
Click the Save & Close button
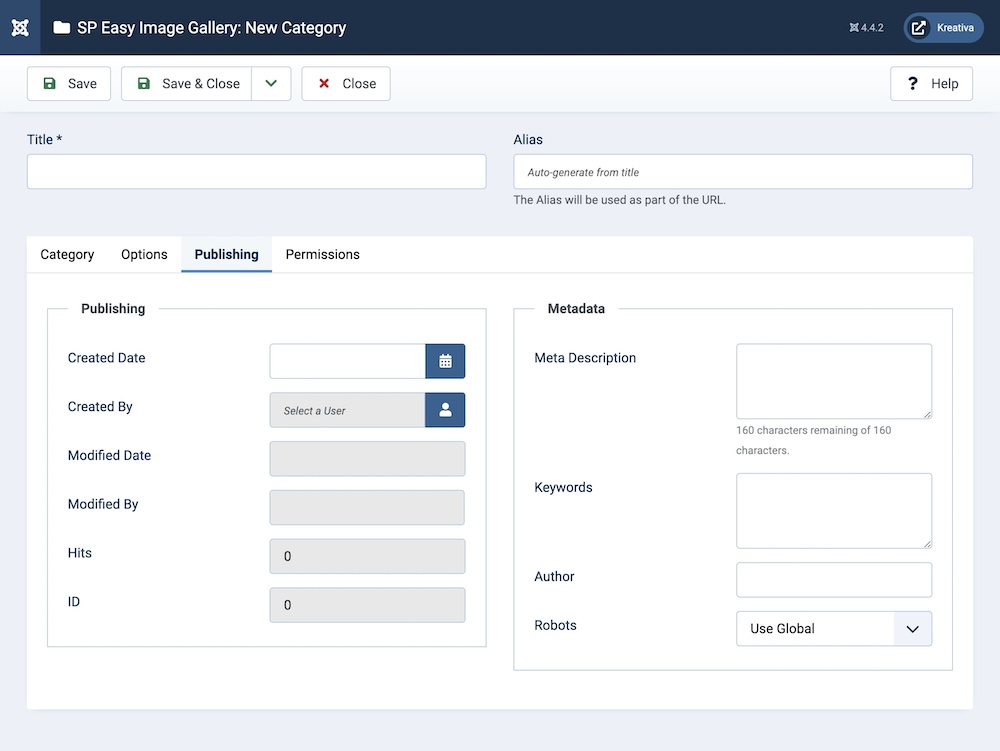187,84
